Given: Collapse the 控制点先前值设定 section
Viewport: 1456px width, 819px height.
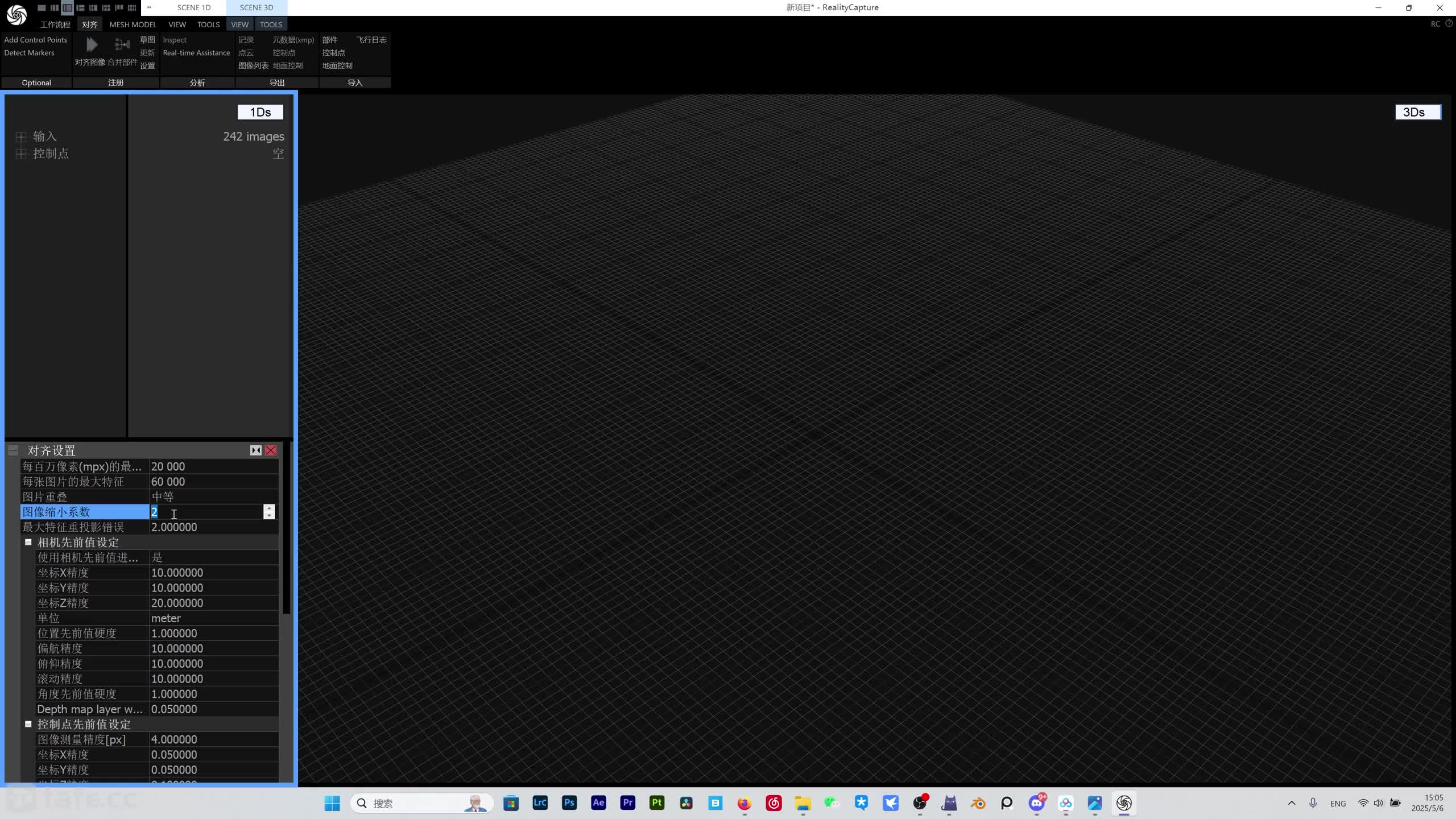Looking at the screenshot, I should (28, 724).
